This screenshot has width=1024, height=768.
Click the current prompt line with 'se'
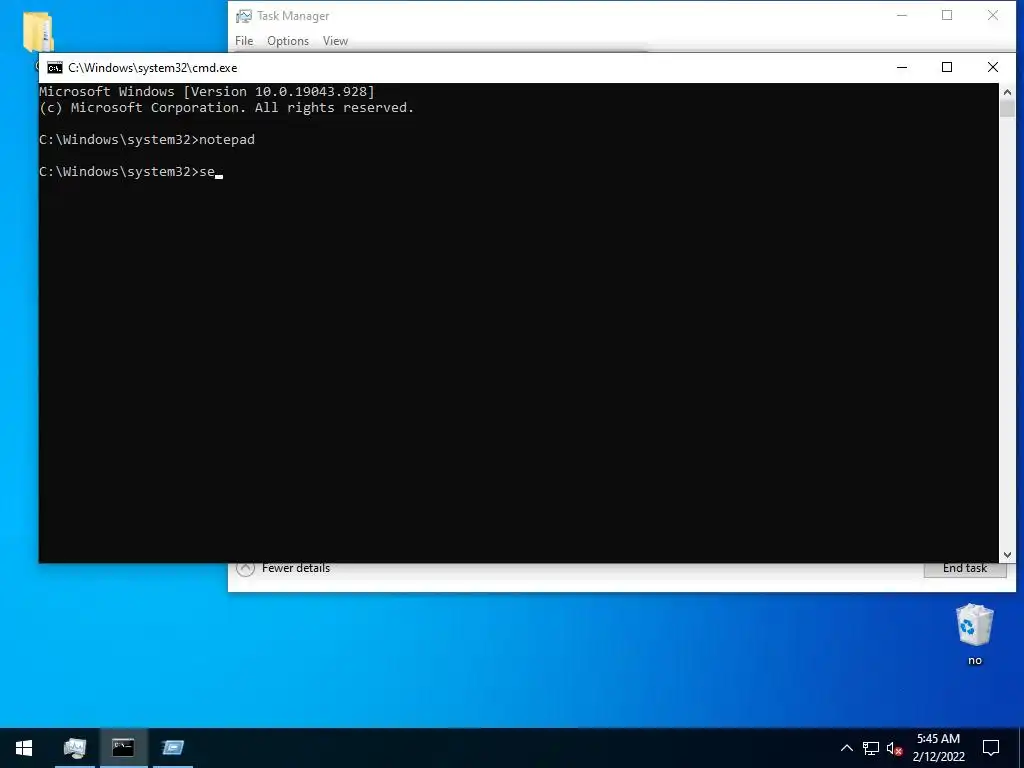[x=131, y=172]
